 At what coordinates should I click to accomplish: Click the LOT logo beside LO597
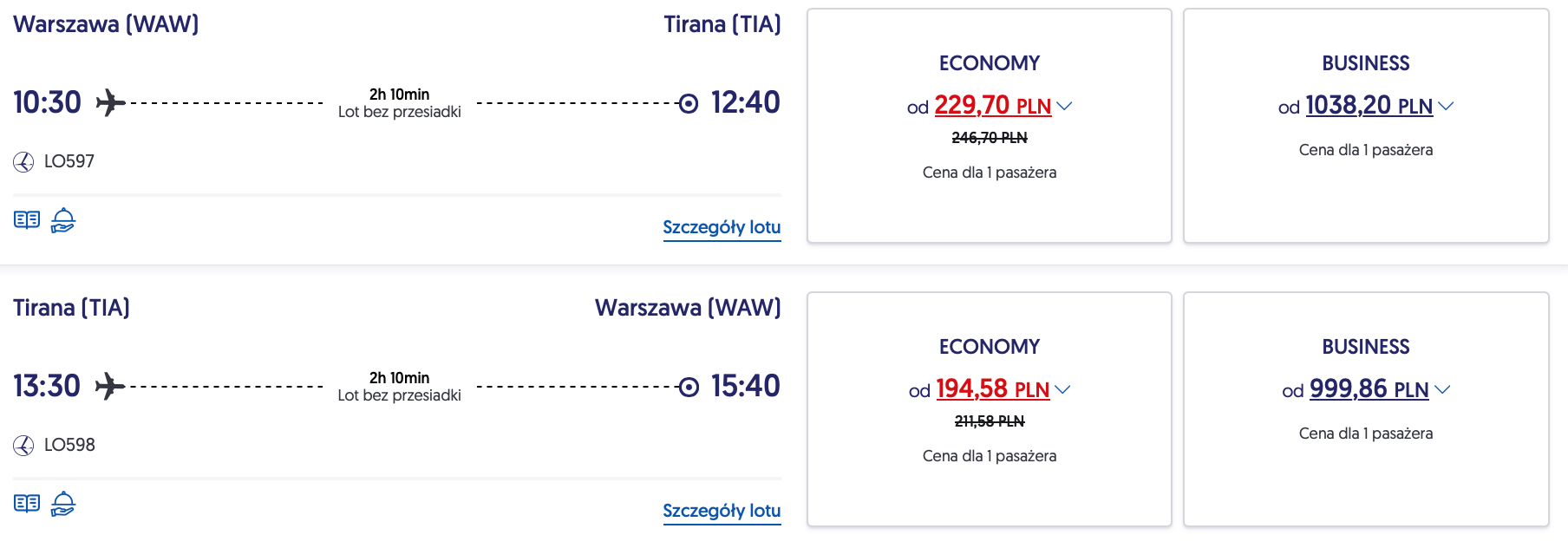pyautogui.click(x=23, y=162)
